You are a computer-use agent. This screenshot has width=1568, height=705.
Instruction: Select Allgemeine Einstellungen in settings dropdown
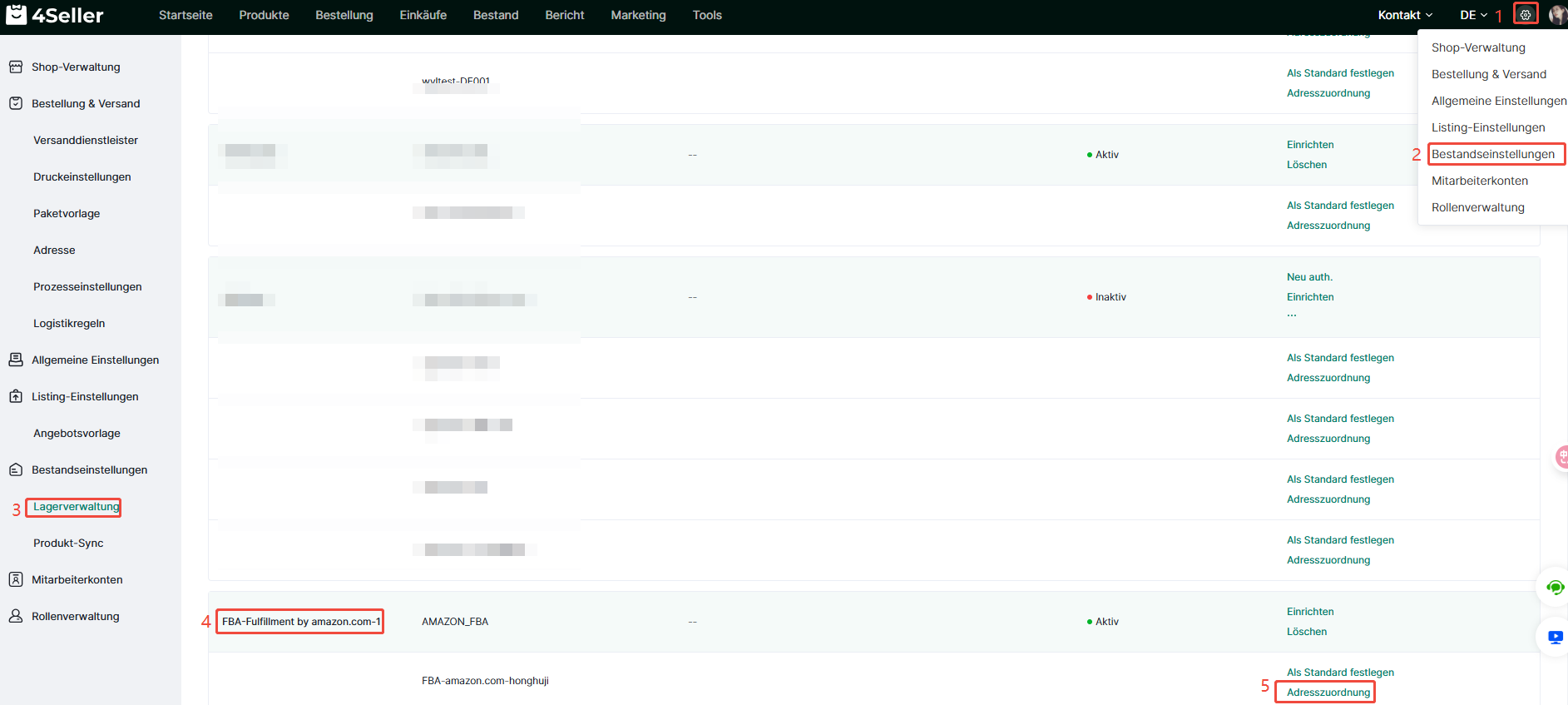[1499, 101]
